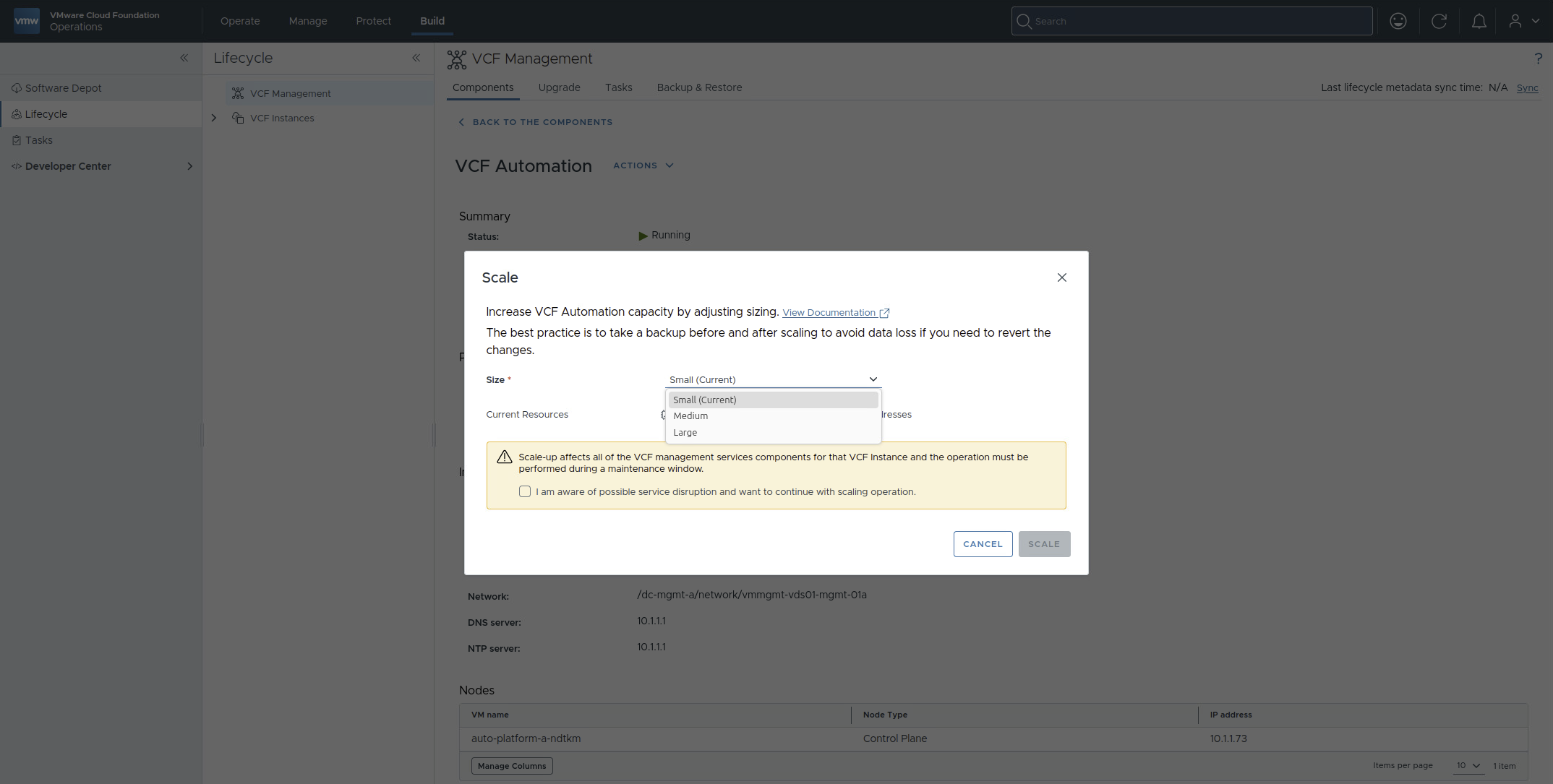The image size is (1553, 784).
Task: Click the search magnifier icon
Action: [1024, 21]
